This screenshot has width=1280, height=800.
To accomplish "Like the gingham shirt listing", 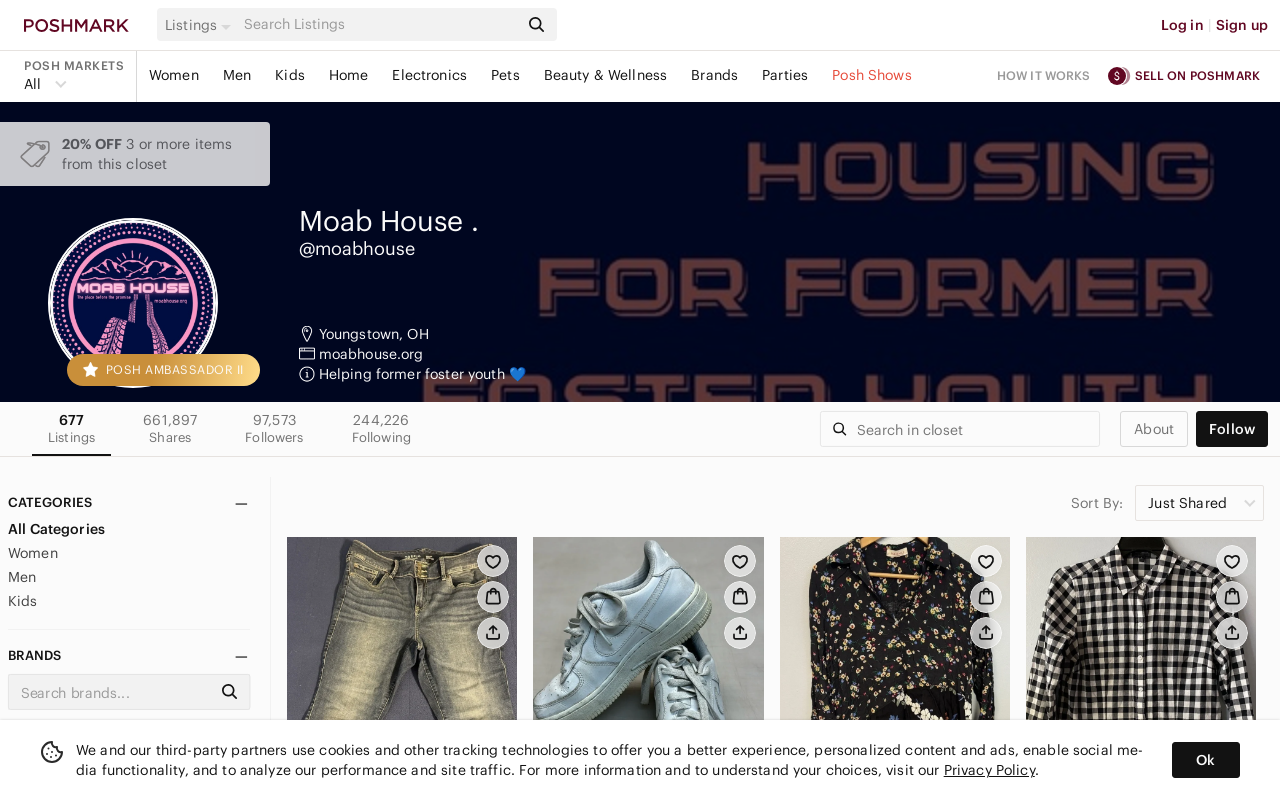I will tap(1232, 561).
